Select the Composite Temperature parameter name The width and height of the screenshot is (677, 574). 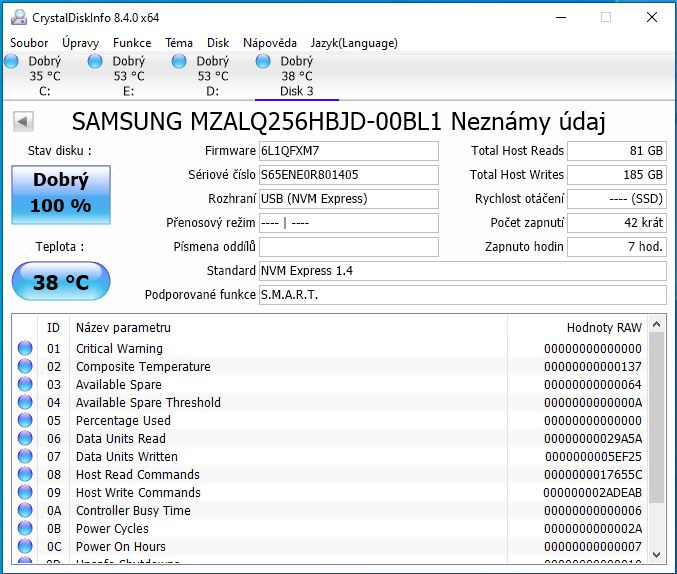[143, 367]
